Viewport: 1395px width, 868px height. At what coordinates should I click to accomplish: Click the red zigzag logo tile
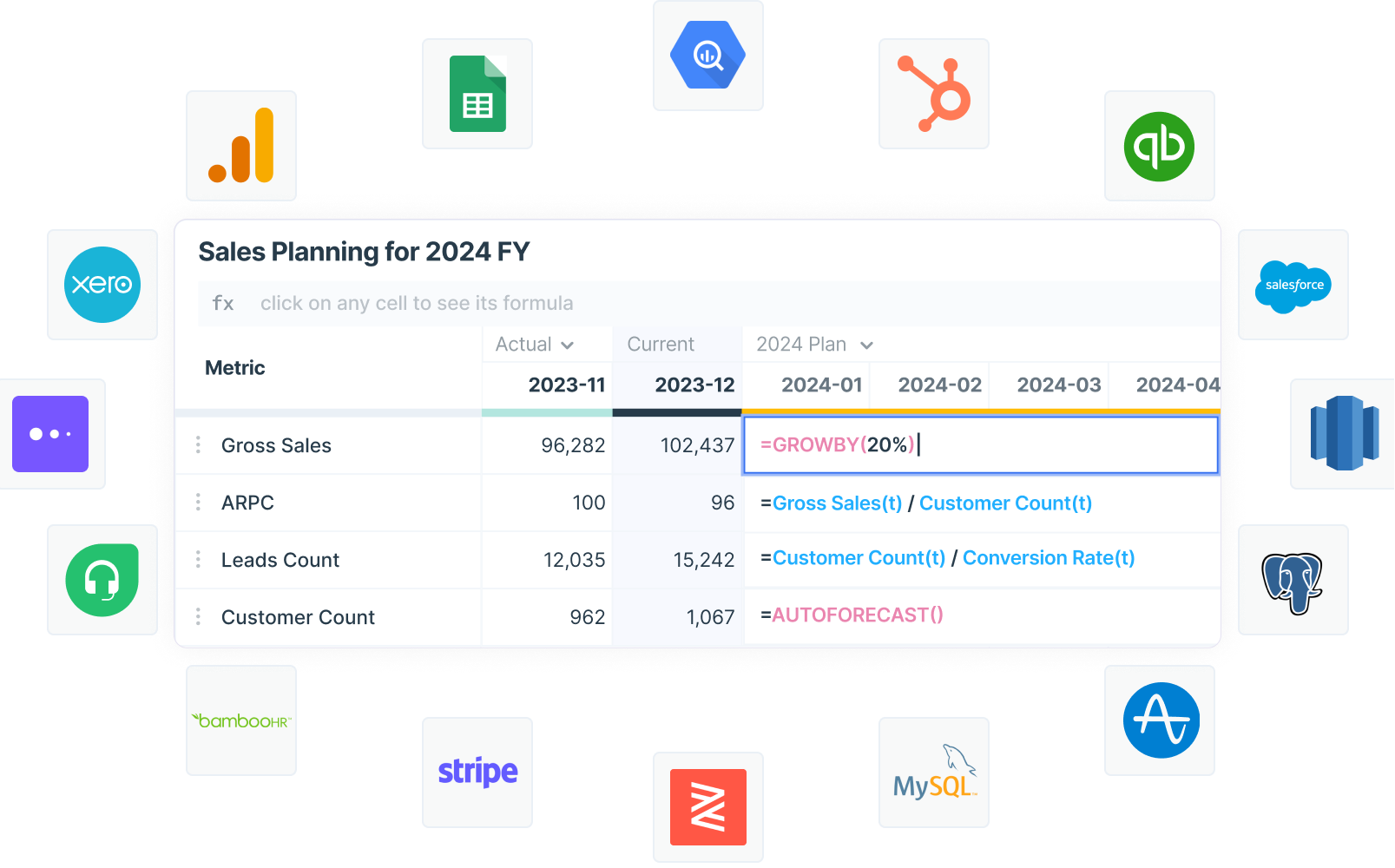708,807
